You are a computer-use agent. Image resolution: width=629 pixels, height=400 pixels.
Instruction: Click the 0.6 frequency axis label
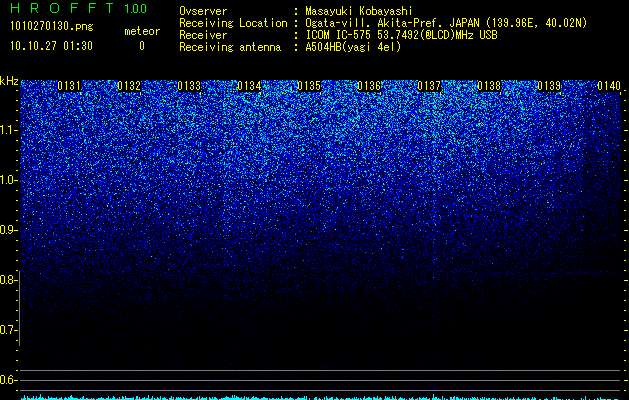8,380
